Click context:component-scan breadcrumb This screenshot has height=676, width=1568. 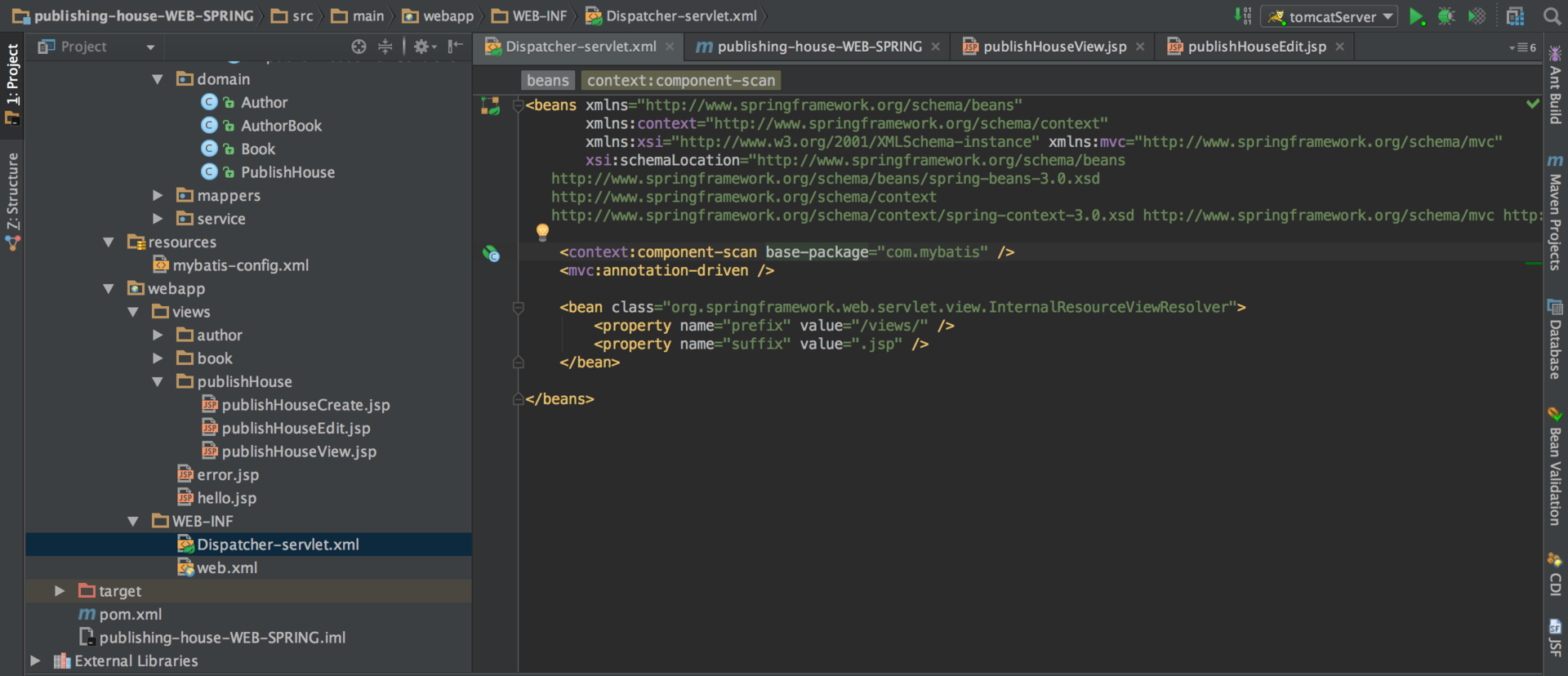coord(681,81)
